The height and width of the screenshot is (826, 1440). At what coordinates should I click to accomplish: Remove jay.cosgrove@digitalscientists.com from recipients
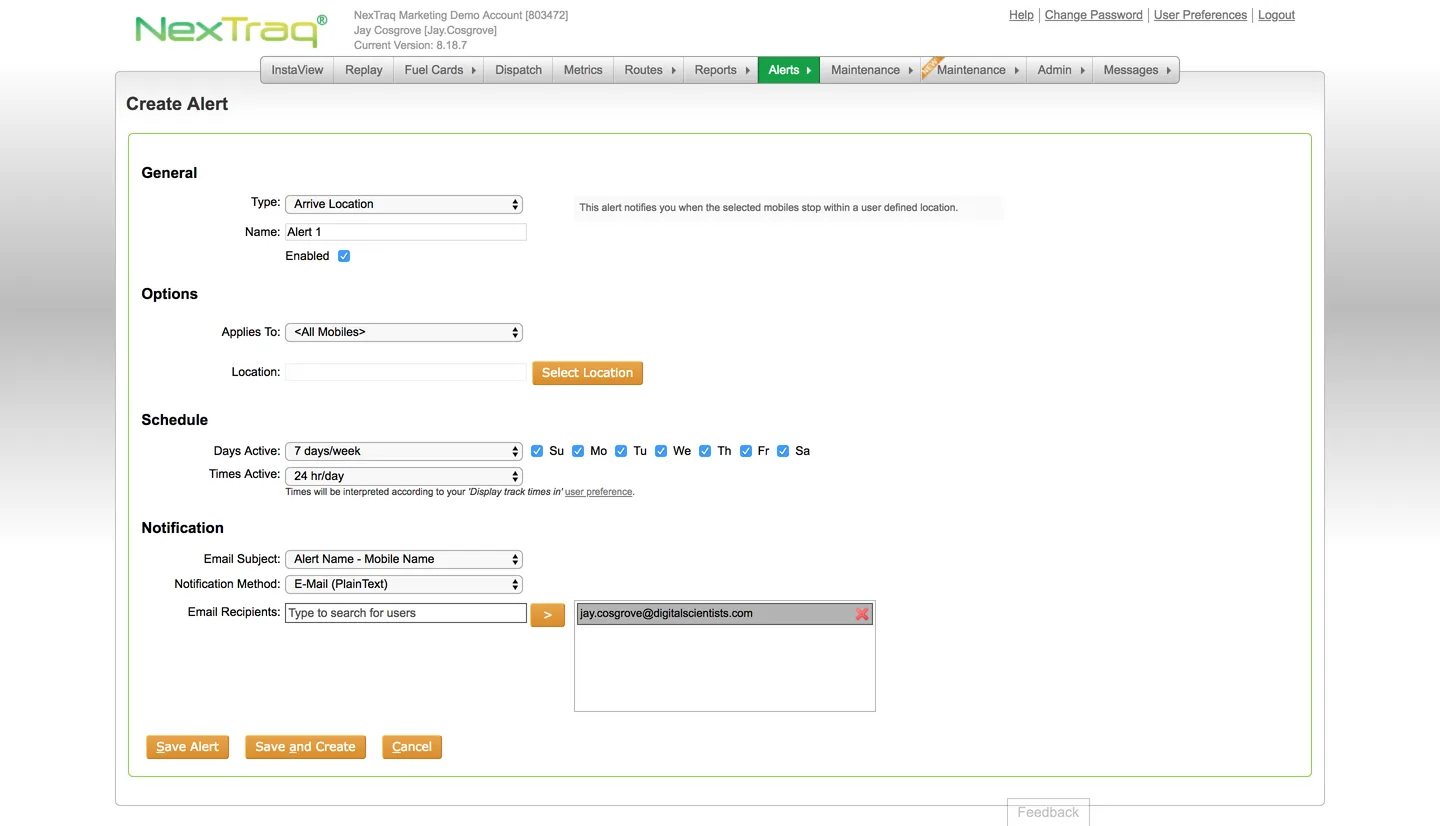coord(861,614)
